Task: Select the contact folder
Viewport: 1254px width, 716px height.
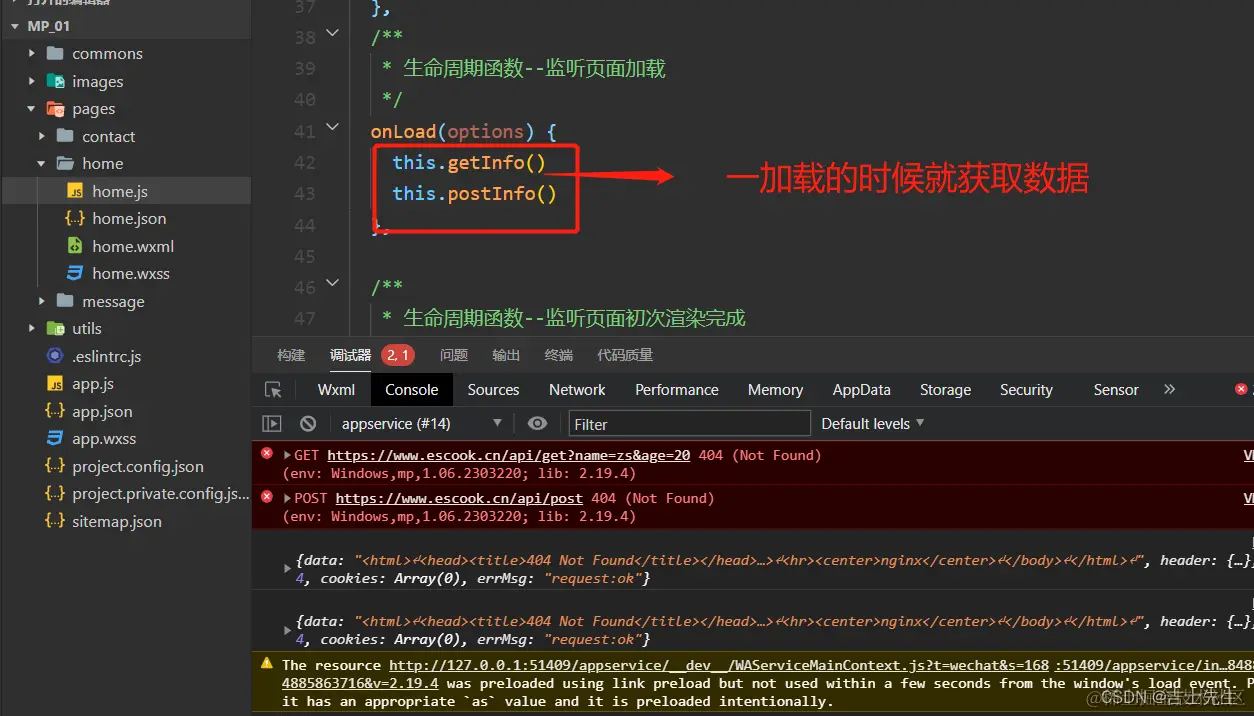Action: (x=108, y=137)
